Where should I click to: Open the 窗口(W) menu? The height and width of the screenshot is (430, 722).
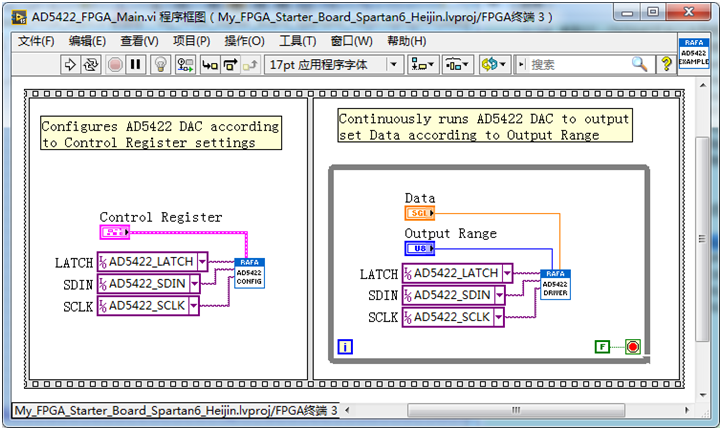(351, 41)
